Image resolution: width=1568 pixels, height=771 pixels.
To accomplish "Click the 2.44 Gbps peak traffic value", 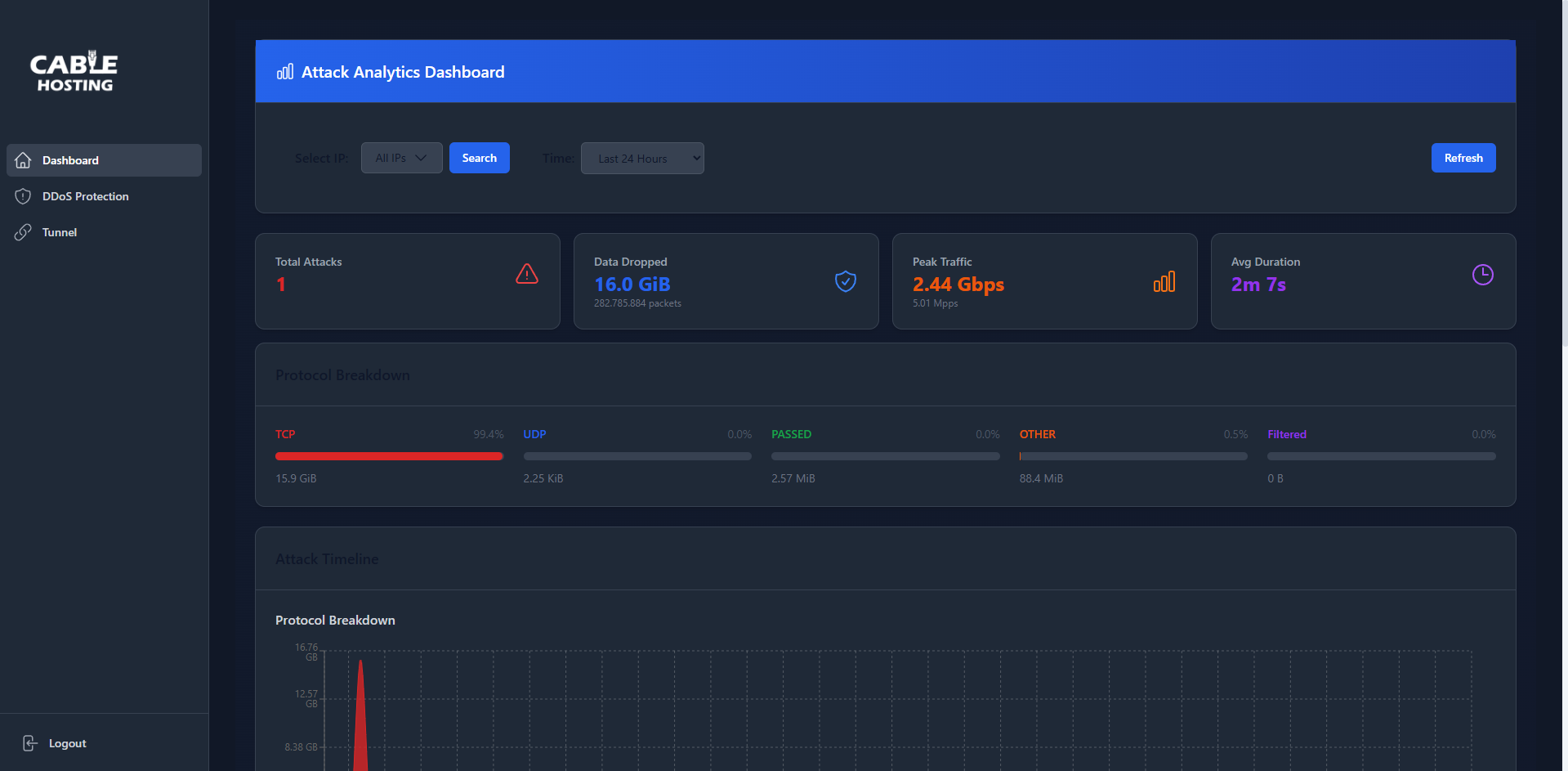I will (958, 285).
